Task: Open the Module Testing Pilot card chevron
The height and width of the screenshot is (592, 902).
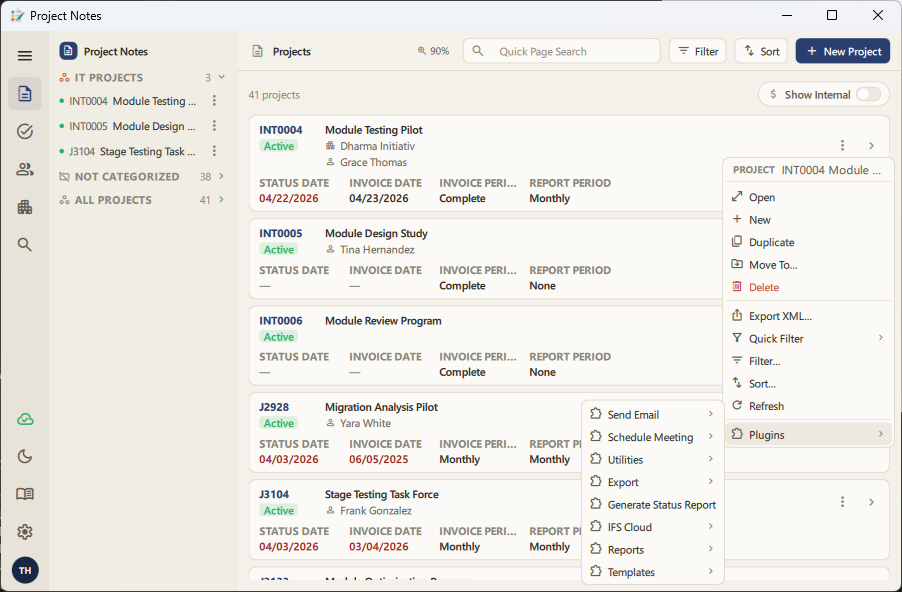Action: point(872,146)
